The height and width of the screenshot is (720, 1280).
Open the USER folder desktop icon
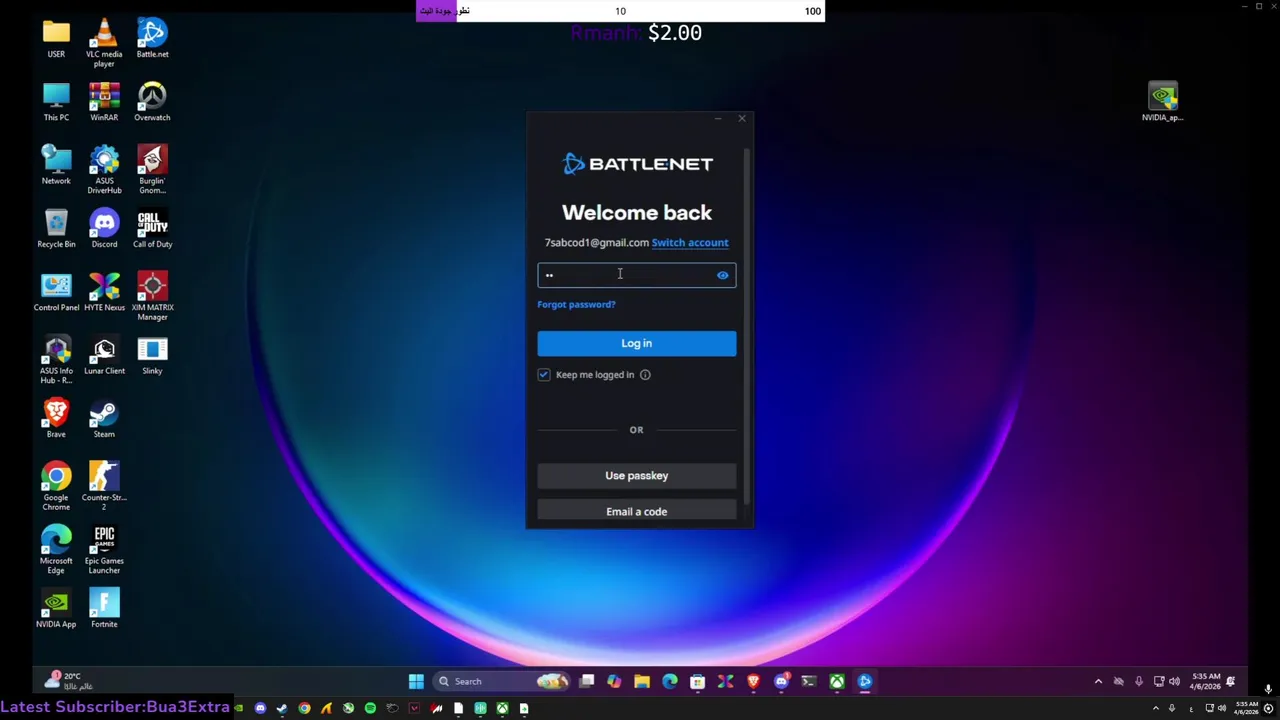click(56, 39)
